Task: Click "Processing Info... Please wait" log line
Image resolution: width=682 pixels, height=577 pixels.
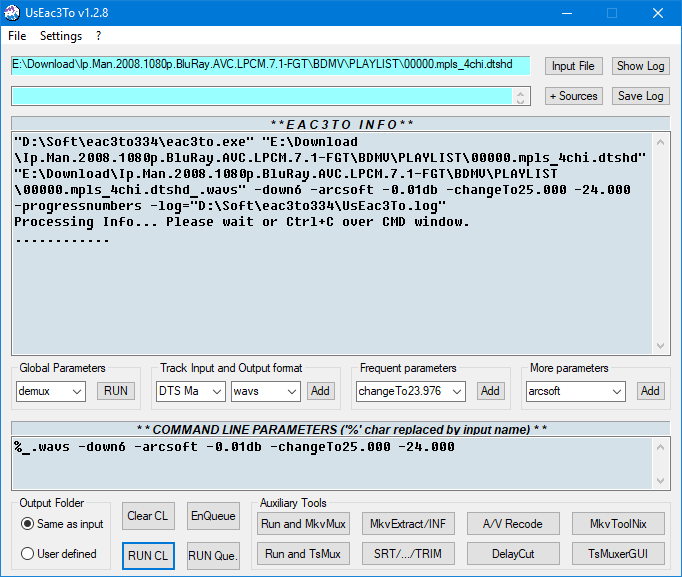Action: (242, 222)
